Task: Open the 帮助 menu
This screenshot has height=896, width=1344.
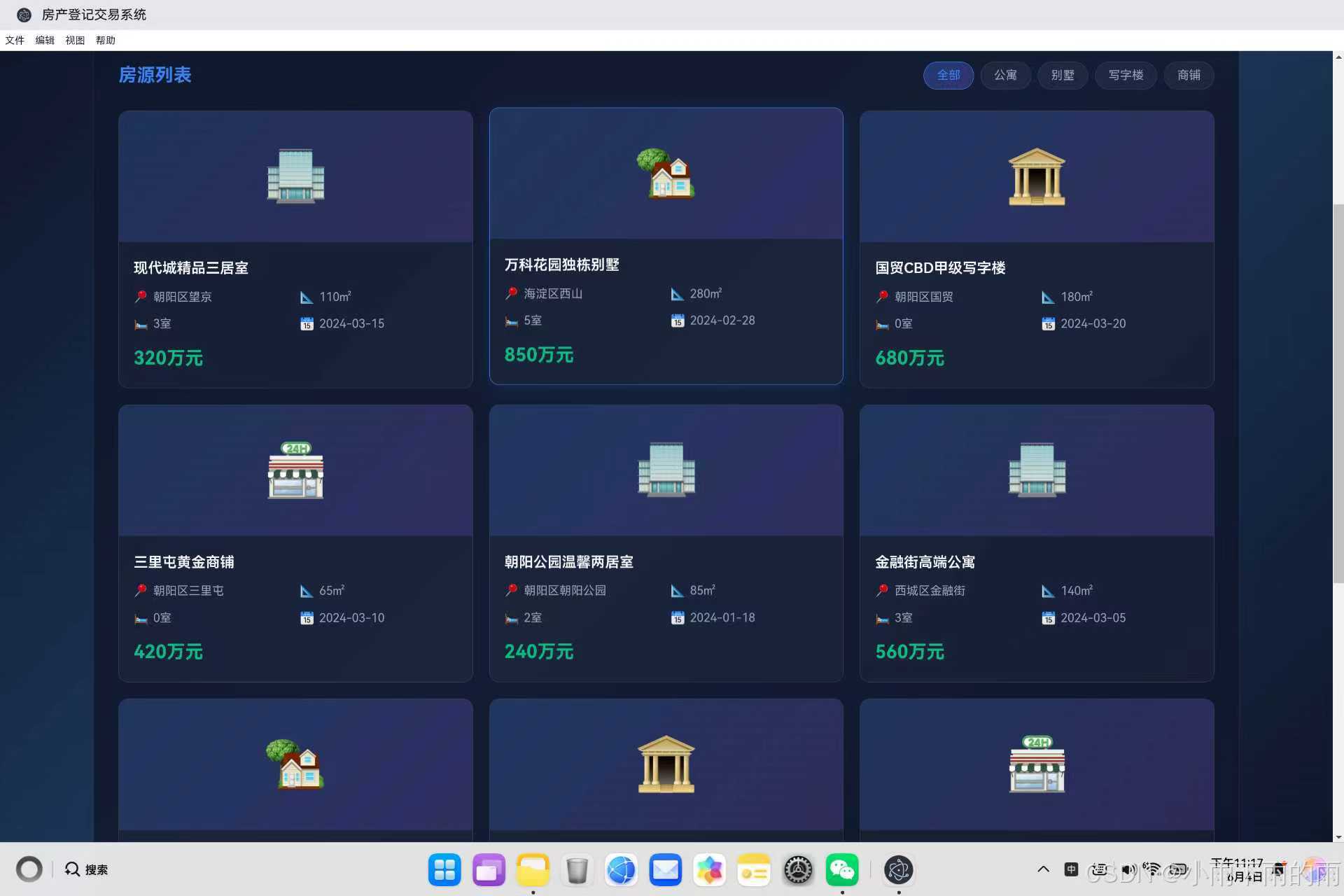Action: coord(106,40)
